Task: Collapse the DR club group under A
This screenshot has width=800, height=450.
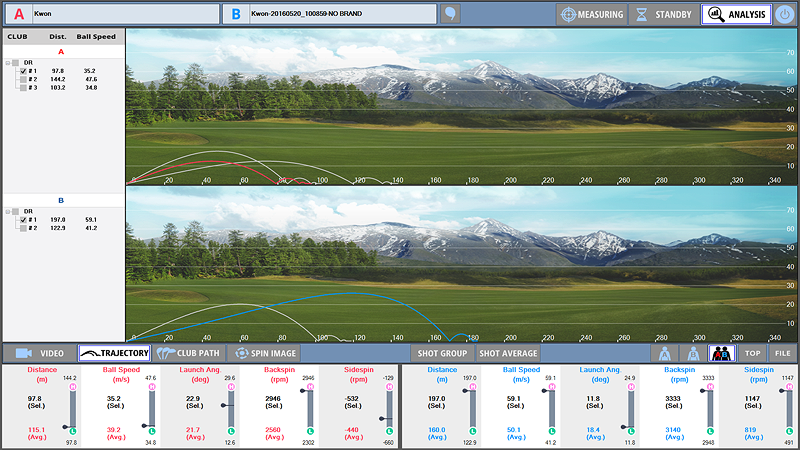Action: coord(8,62)
